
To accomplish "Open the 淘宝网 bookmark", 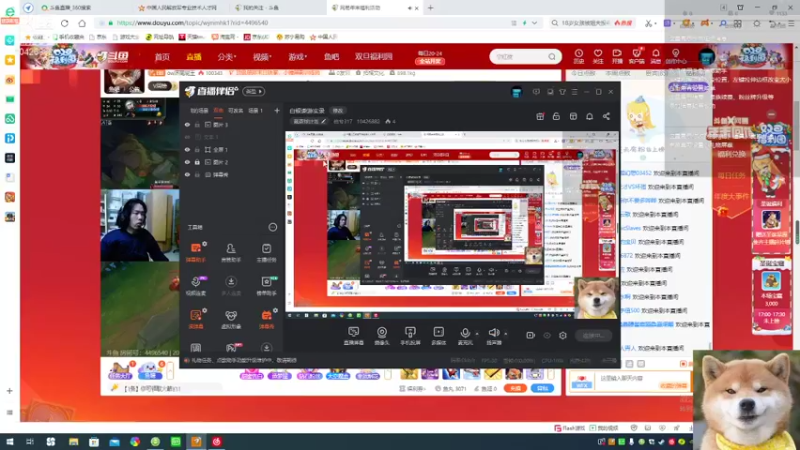I will pos(223,37).
